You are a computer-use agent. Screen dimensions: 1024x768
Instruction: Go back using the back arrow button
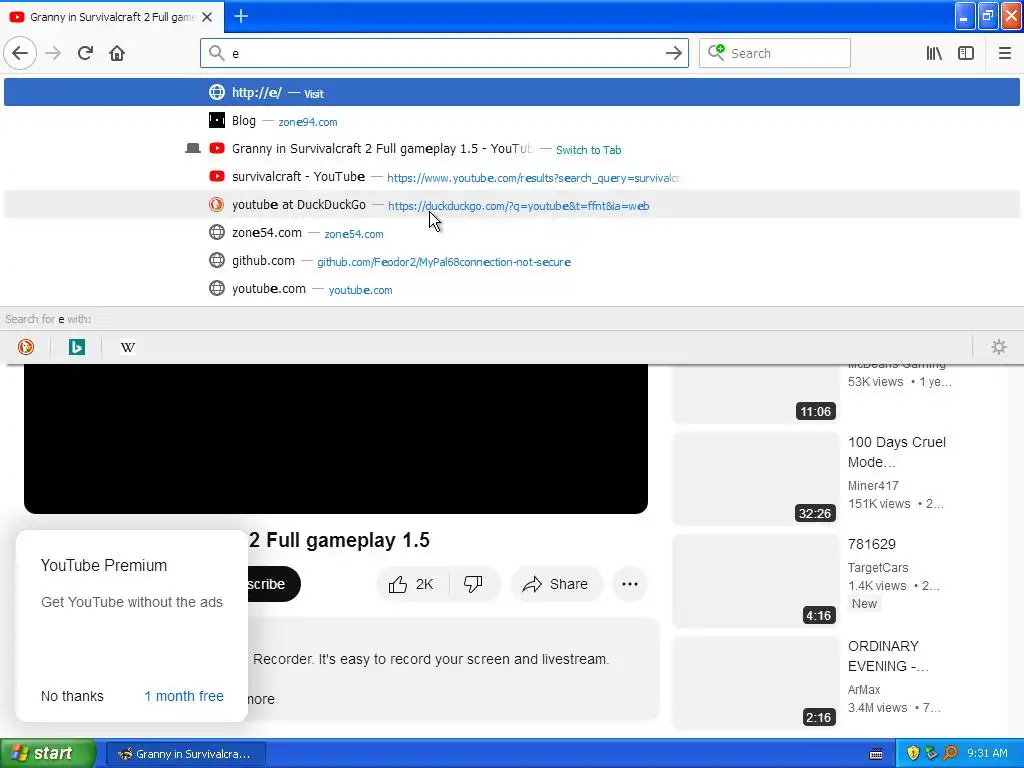click(x=20, y=53)
